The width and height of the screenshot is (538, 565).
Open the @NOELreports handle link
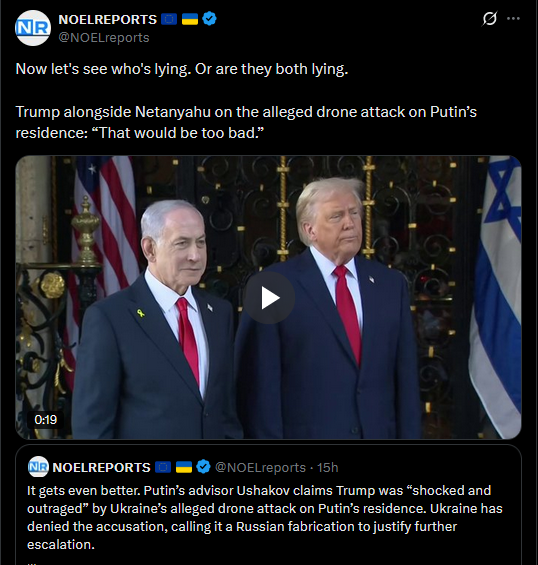click(x=104, y=37)
